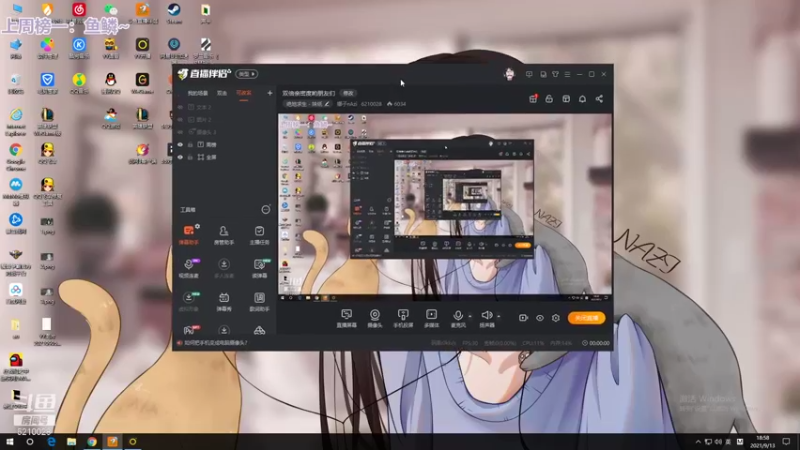800x450 pixels.
Task: Open Microsoft Edge from the taskbar
Action: [x=51, y=441]
